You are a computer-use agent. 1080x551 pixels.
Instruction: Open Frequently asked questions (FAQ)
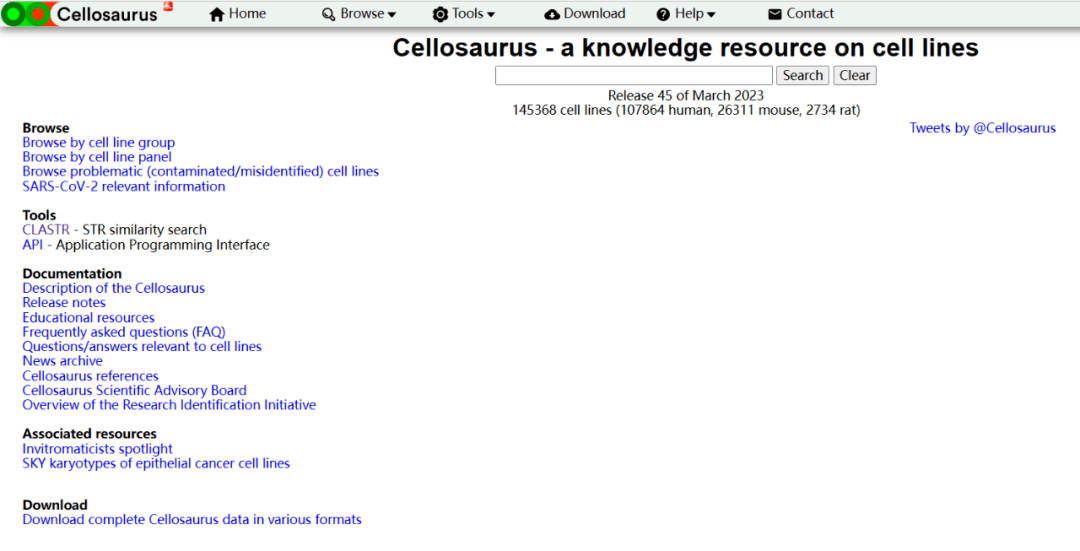coord(124,333)
